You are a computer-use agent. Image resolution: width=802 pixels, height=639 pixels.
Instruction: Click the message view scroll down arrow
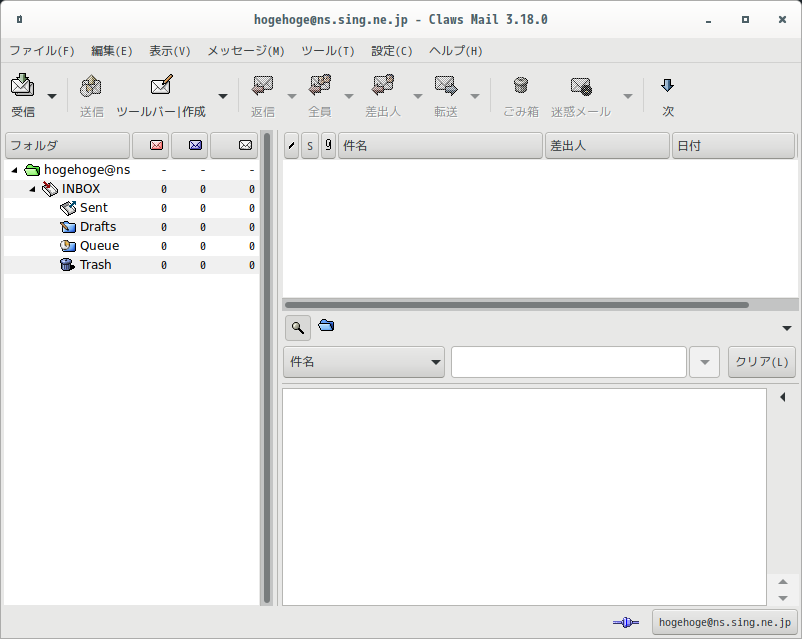[783, 598]
